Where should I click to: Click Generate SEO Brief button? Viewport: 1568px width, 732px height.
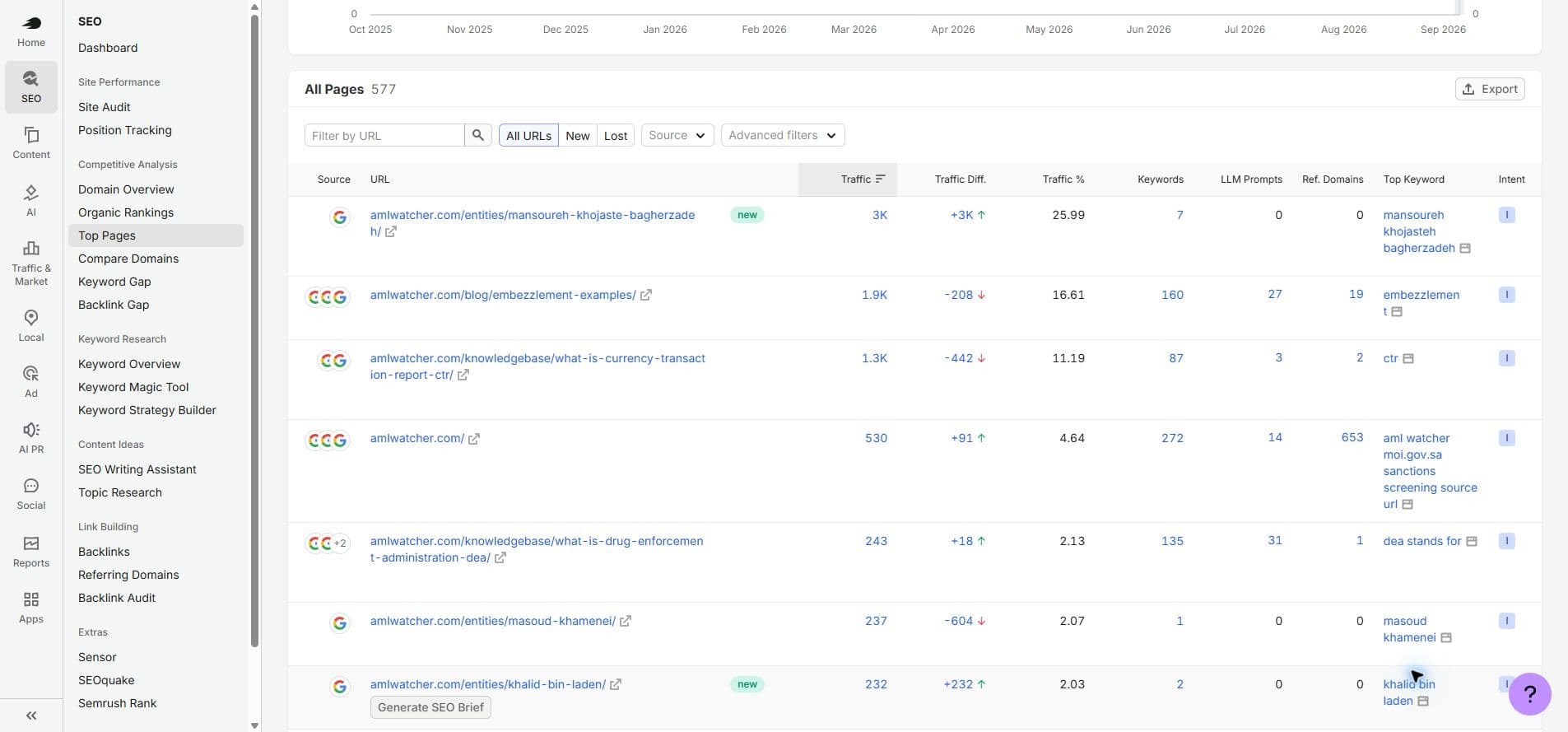pyautogui.click(x=430, y=707)
